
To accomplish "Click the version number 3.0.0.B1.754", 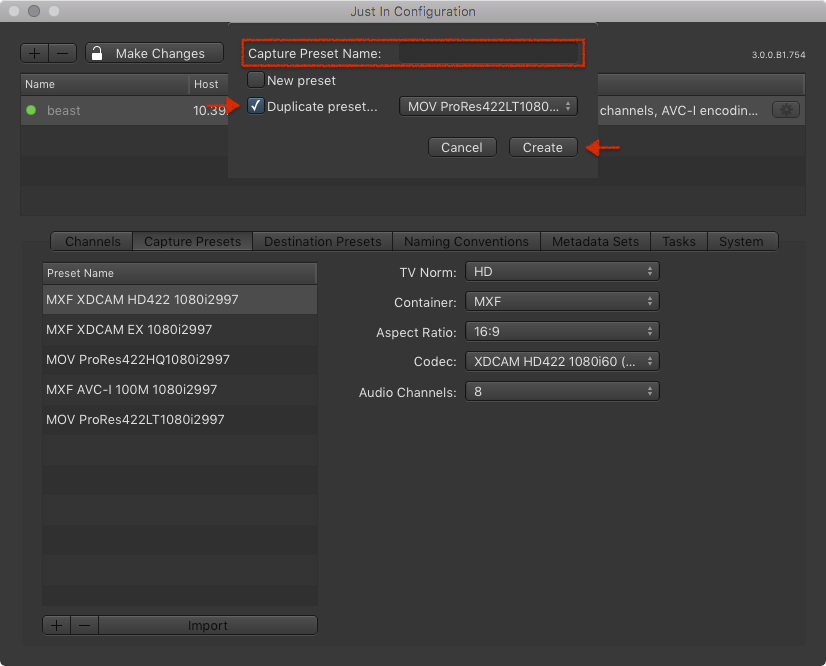I will [x=778, y=54].
